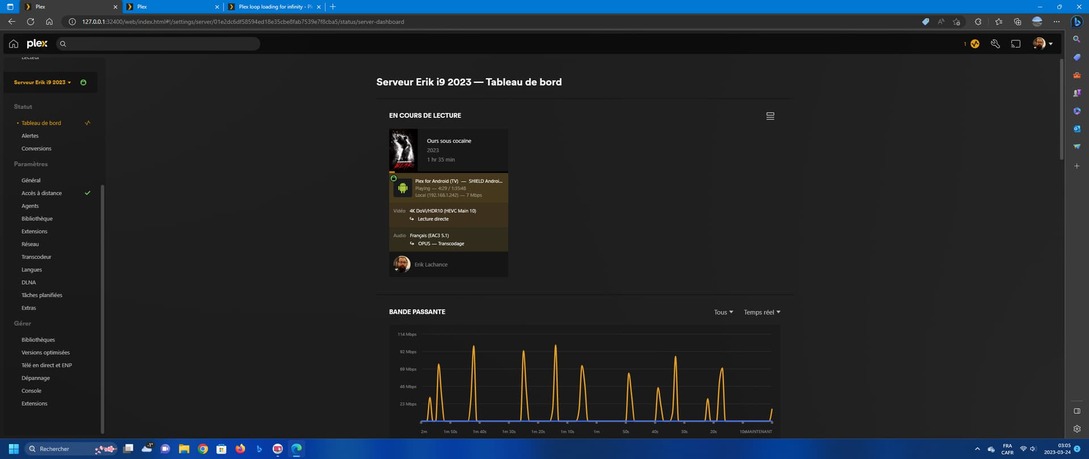Image resolution: width=1089 pixels, height=459 pixels.
Task: Open the Bing sidebar button
Action: pos(1076,22)
